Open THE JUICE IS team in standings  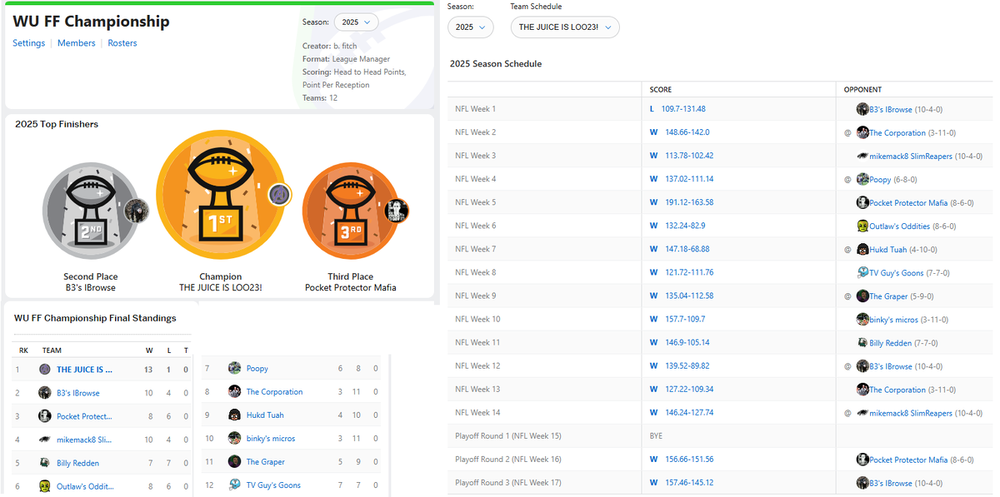[x=84, y=369]
